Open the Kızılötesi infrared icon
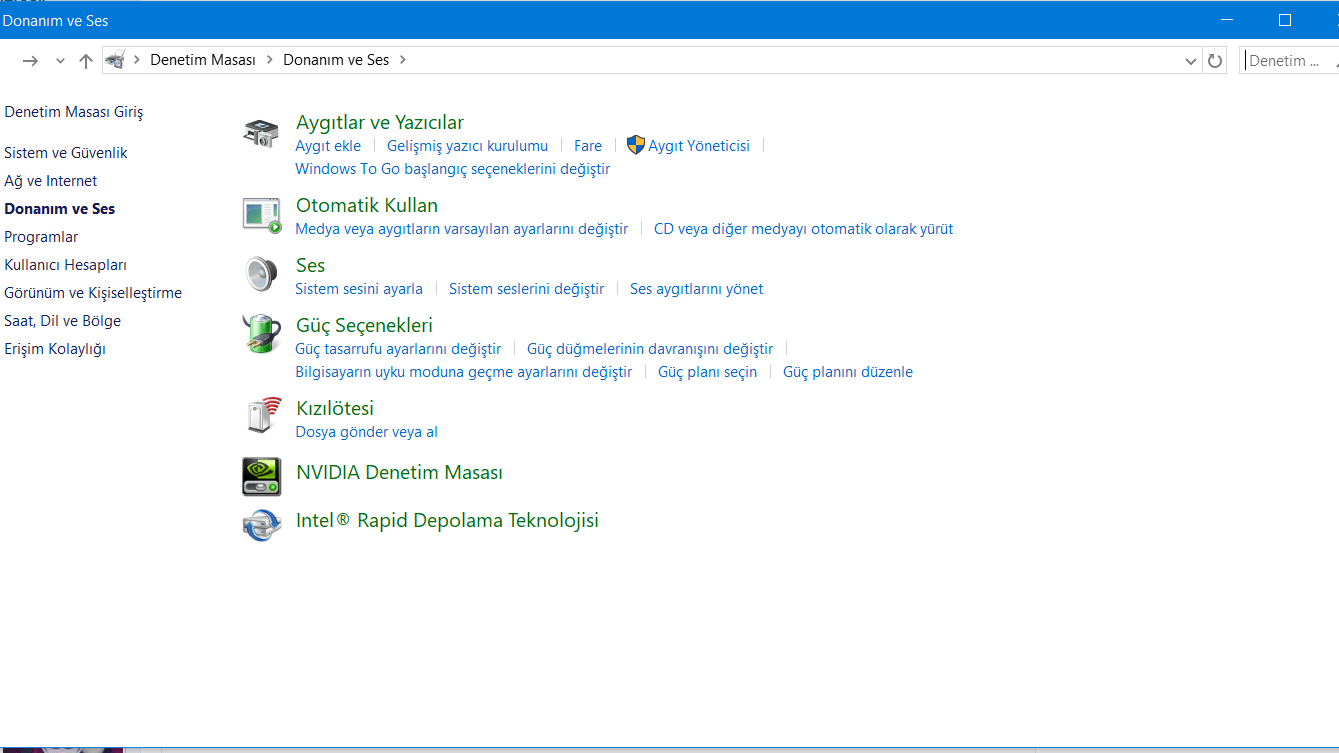This screenshot has height=753, width=1339. pyautogui.click(x=262, y=415)
